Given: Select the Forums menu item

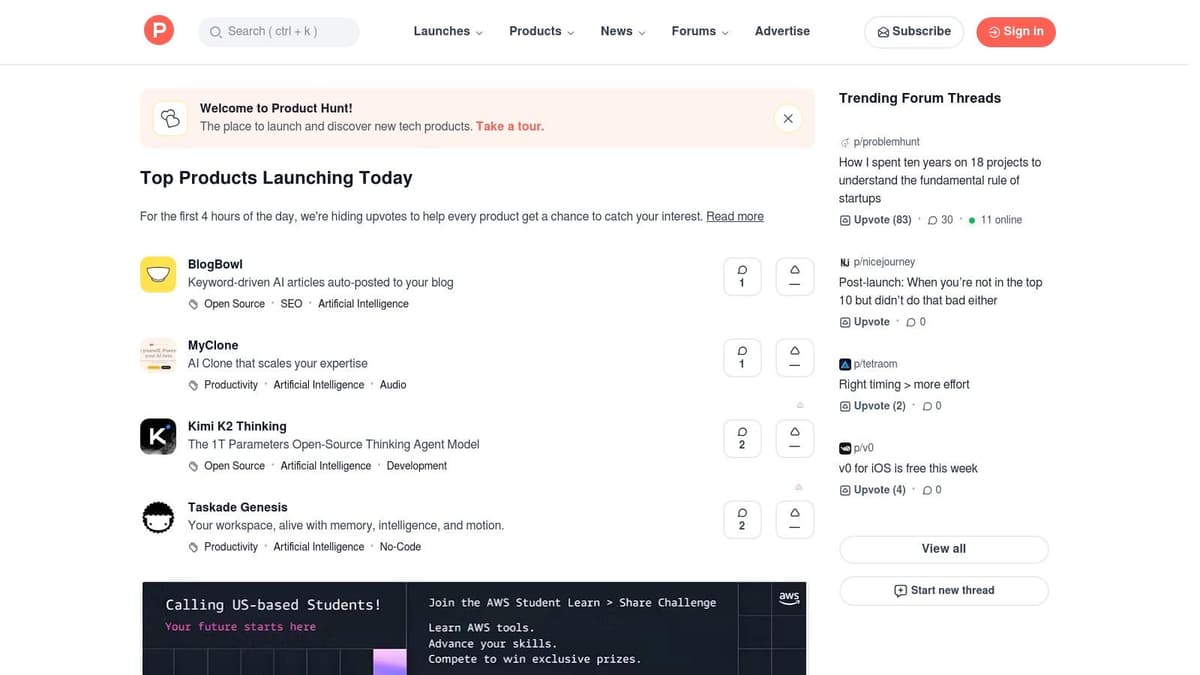Looking at the screenshot, I should [699, 31].
